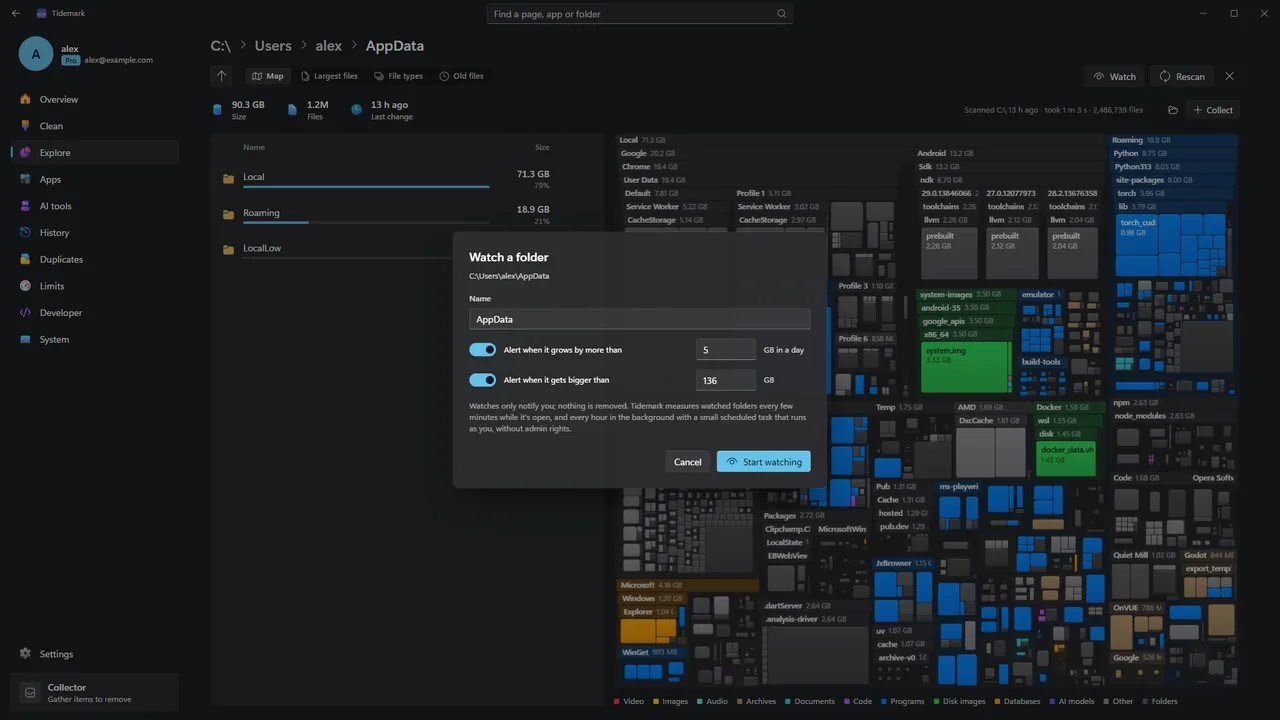This screenshot has height=720, width=1280.
Task: Go back with the title bar arrow
Action: click(15, 14)
